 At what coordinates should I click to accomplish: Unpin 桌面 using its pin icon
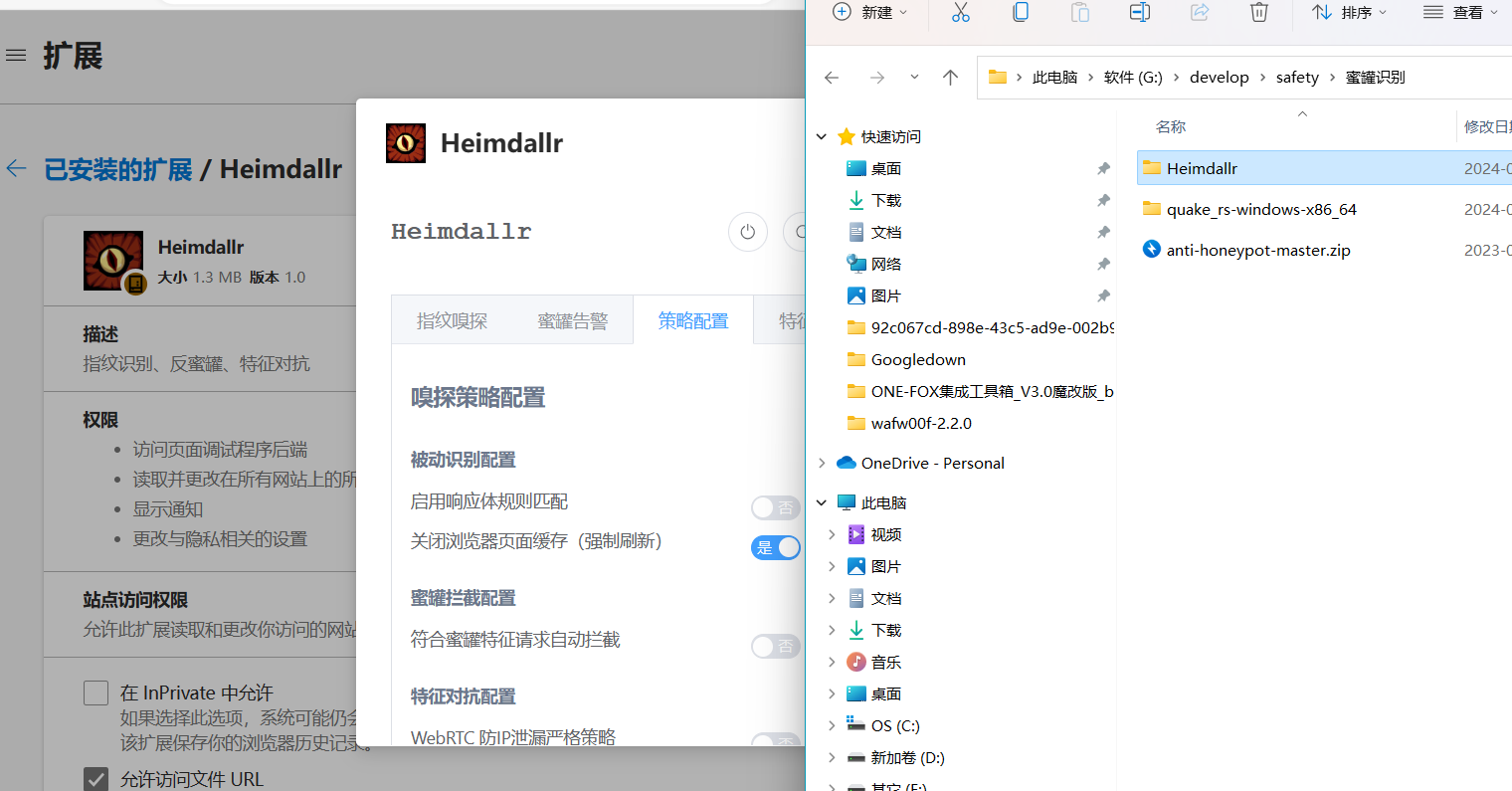point(1103,169)
